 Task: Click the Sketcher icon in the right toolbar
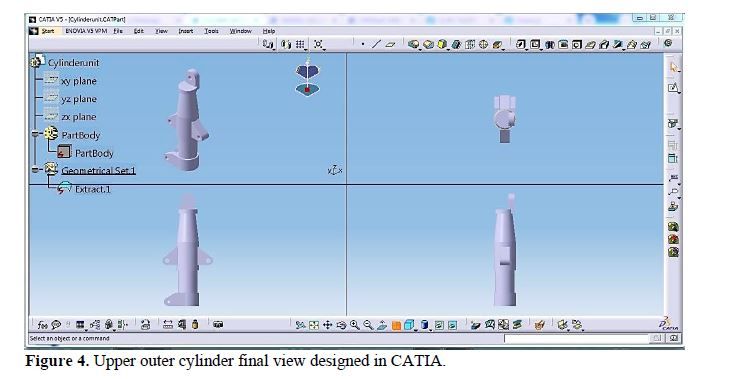(x=673, y=87)
